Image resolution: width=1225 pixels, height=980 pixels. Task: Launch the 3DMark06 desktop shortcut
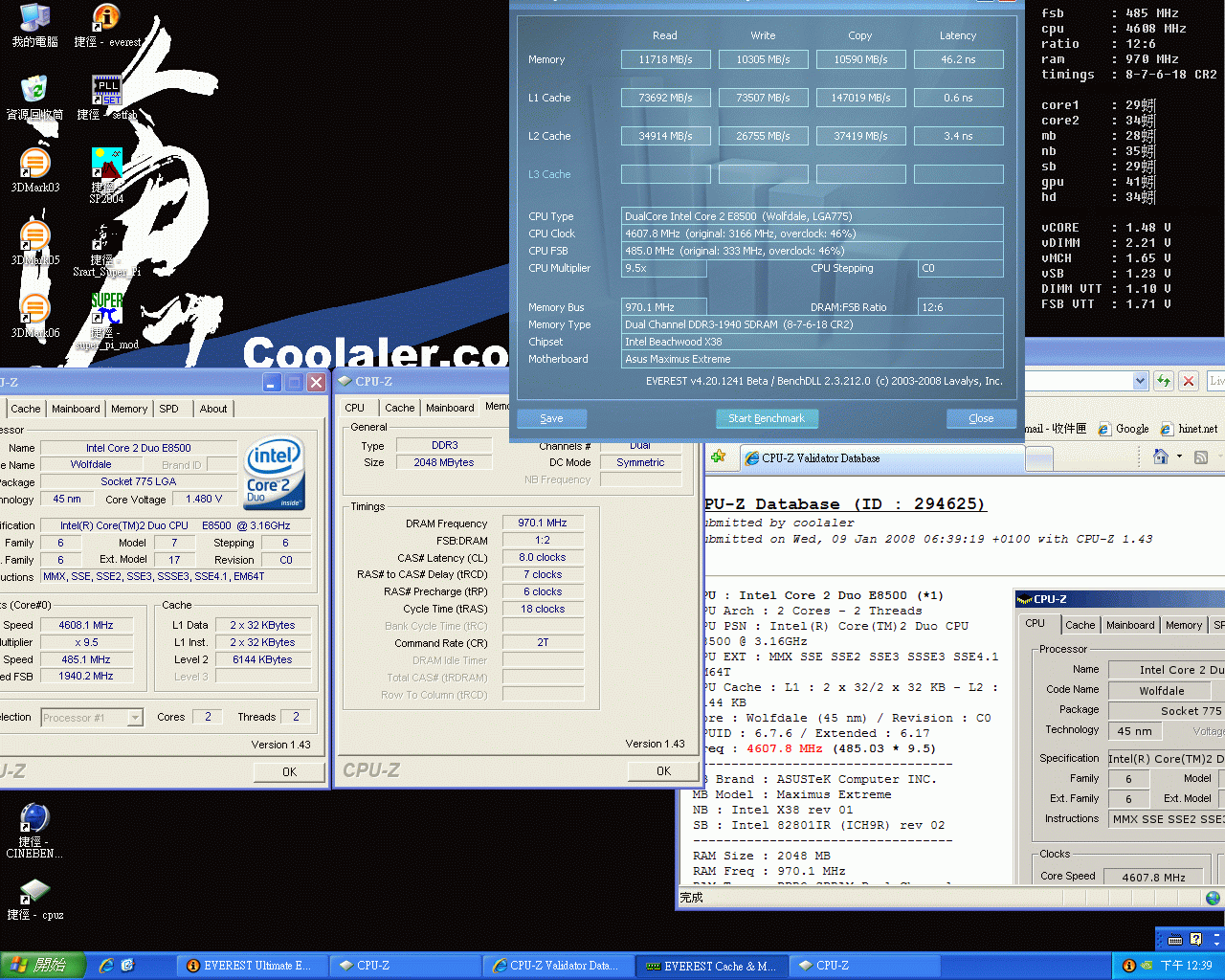click(34, 316)
